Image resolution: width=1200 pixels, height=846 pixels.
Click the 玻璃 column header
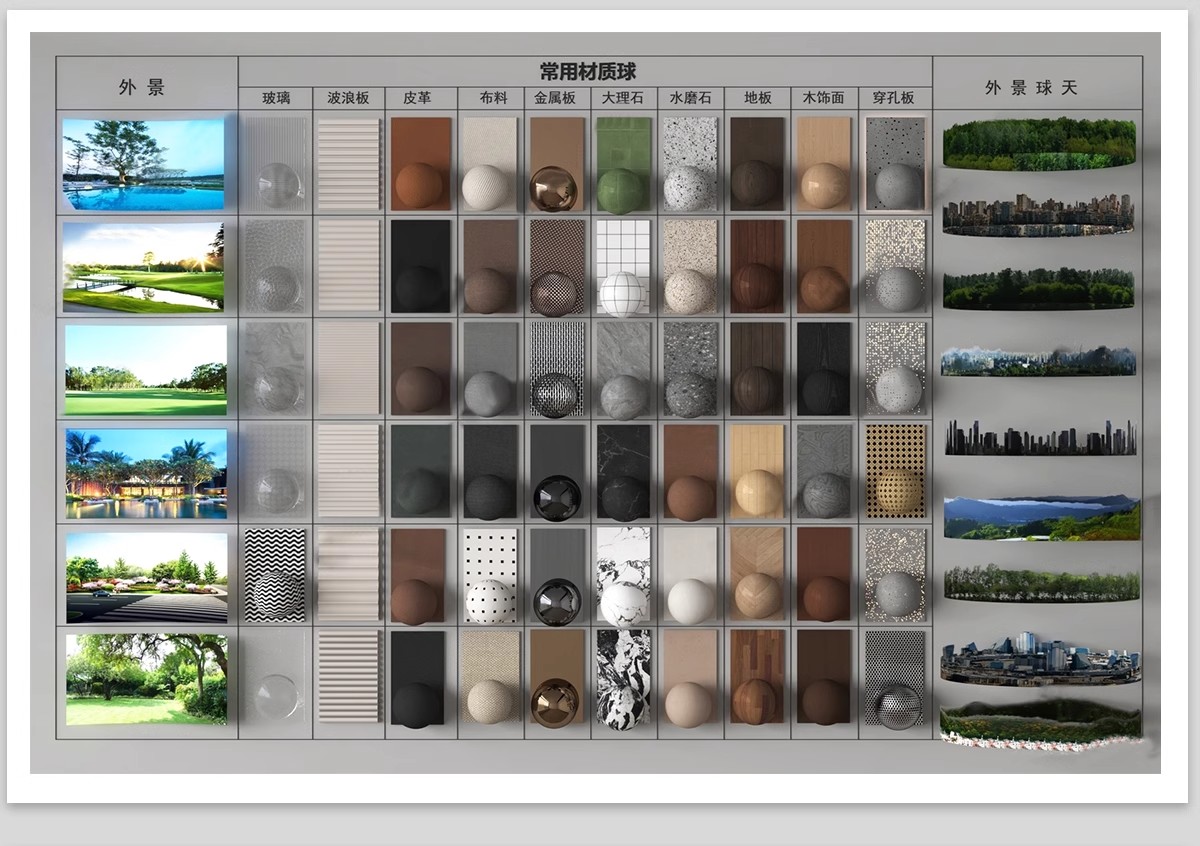tap(276, 98)
